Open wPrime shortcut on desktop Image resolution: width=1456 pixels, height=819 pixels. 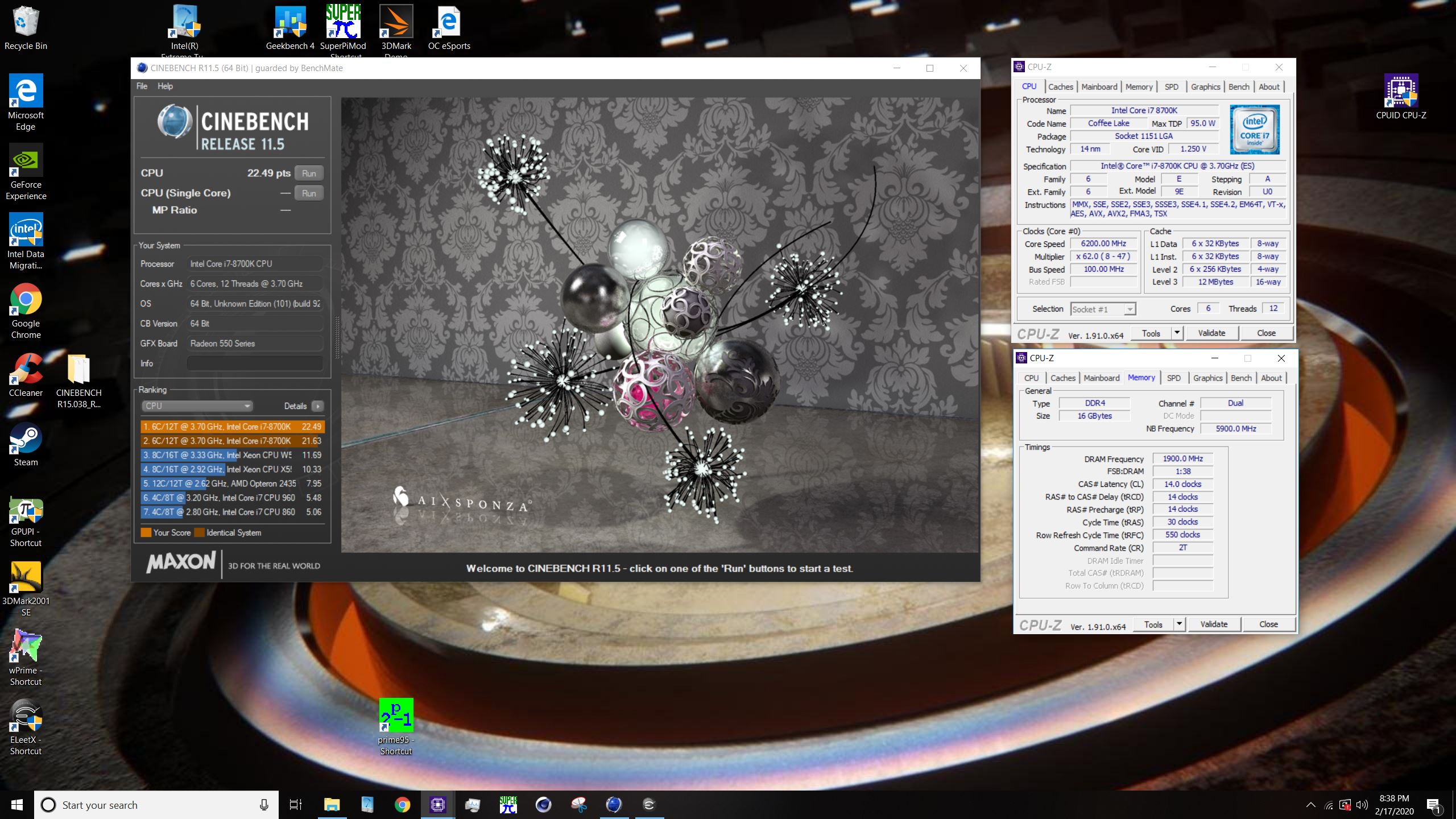pyautogui.click(x=26, y=657)
